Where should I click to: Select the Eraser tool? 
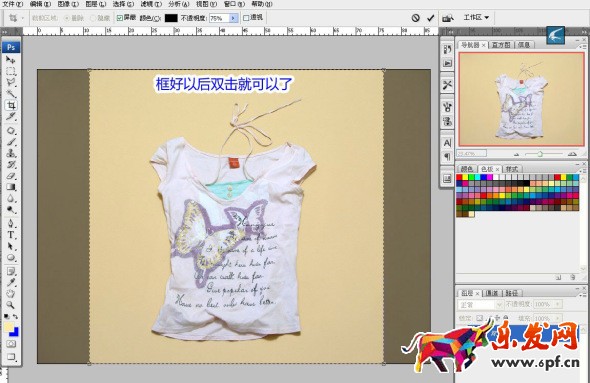[x=11, y=176]
